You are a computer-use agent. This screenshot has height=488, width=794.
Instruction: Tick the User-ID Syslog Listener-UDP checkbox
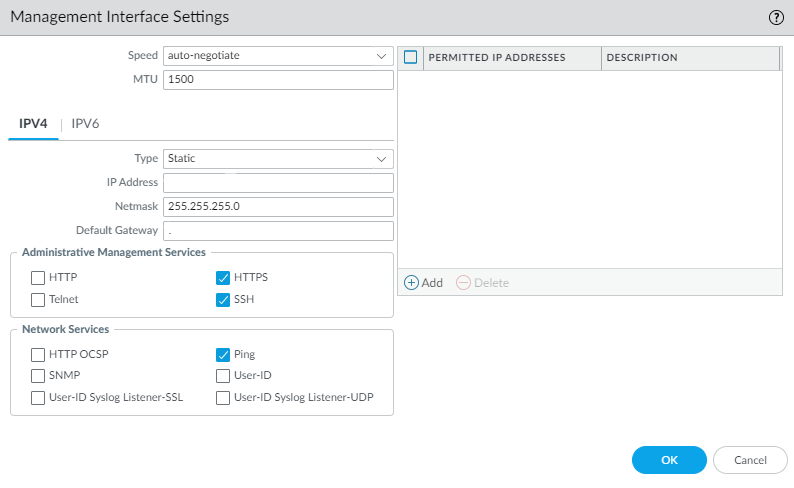[223, 398]
